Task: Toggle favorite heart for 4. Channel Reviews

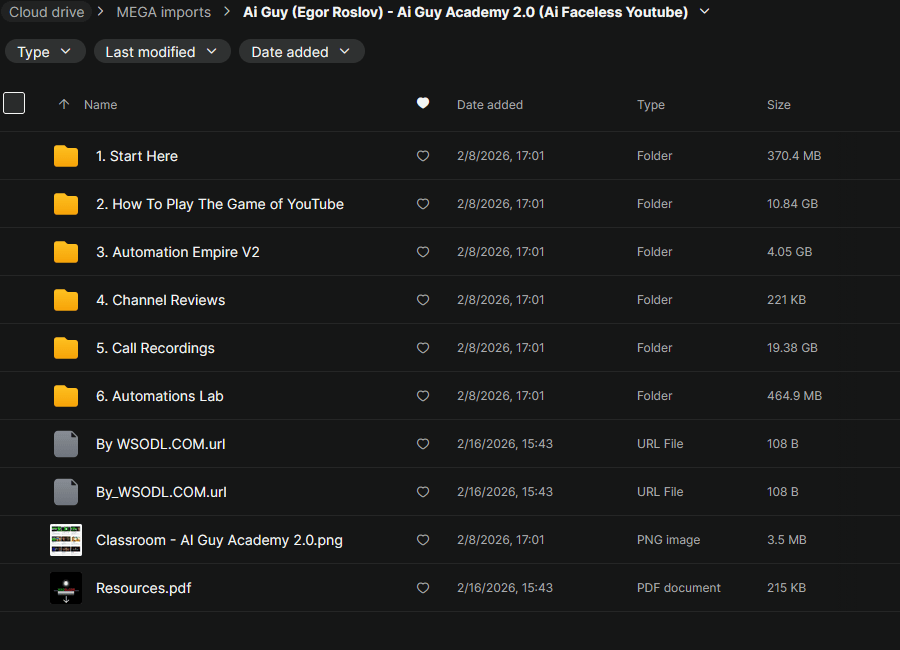Action: [x=423, y=300]
